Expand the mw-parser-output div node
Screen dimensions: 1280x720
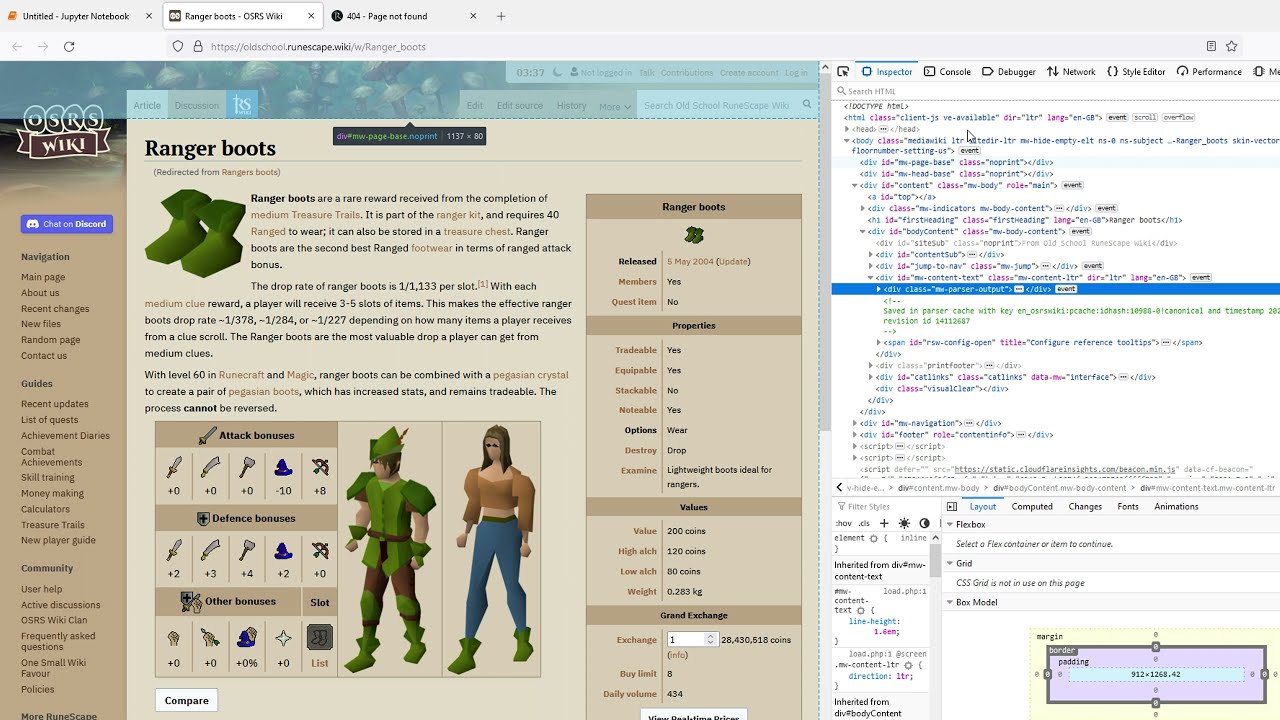879,289
